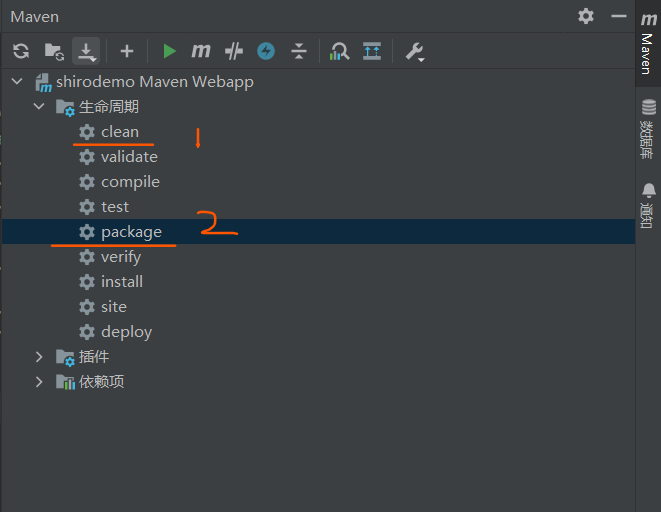The height and width of the screenshot is (512, 661).
Task: Click the folder-with-refresh generate sources icon
Action: (x=54, y=51)
